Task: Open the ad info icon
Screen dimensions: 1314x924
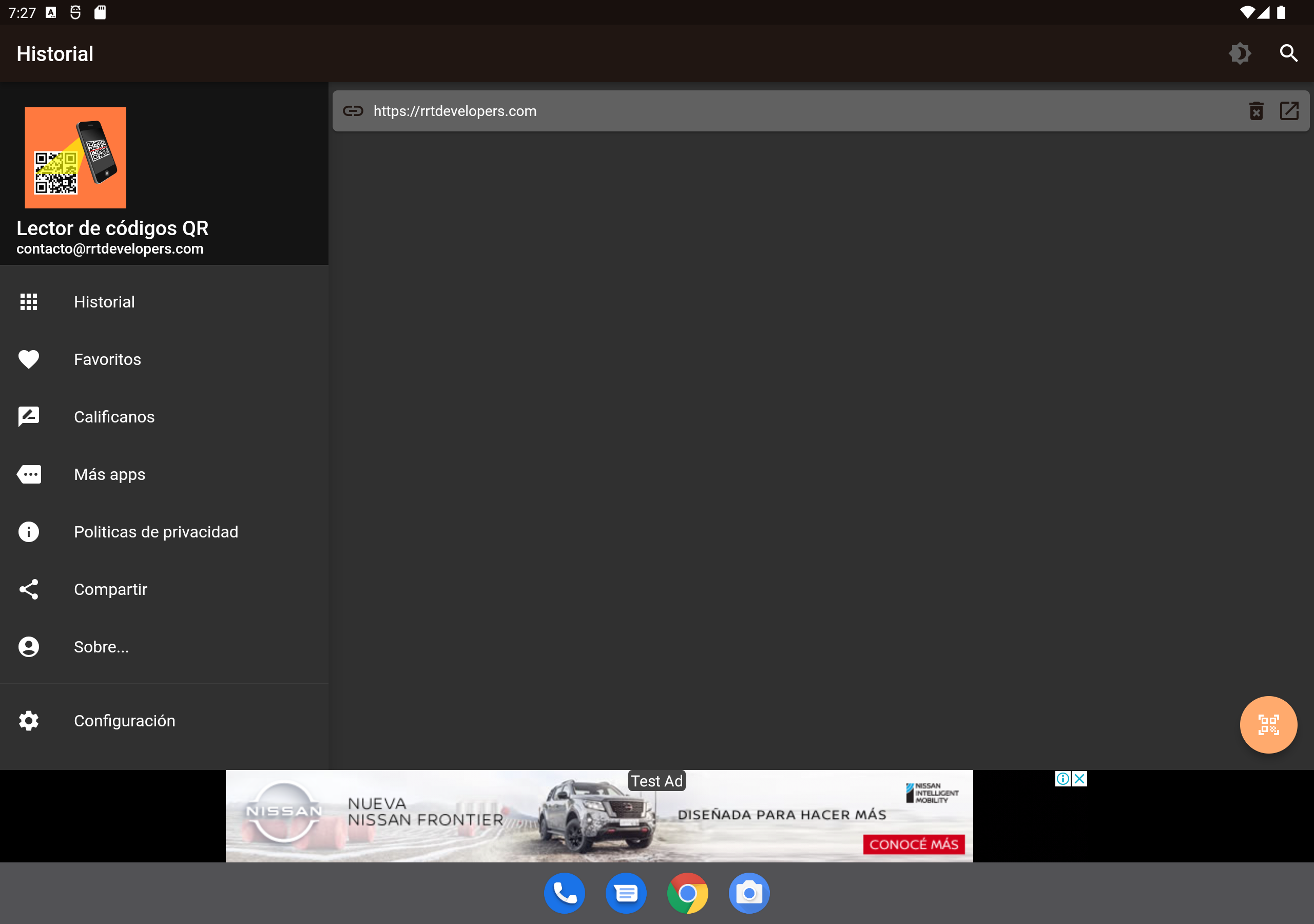Action: [x=1064, y=779]
